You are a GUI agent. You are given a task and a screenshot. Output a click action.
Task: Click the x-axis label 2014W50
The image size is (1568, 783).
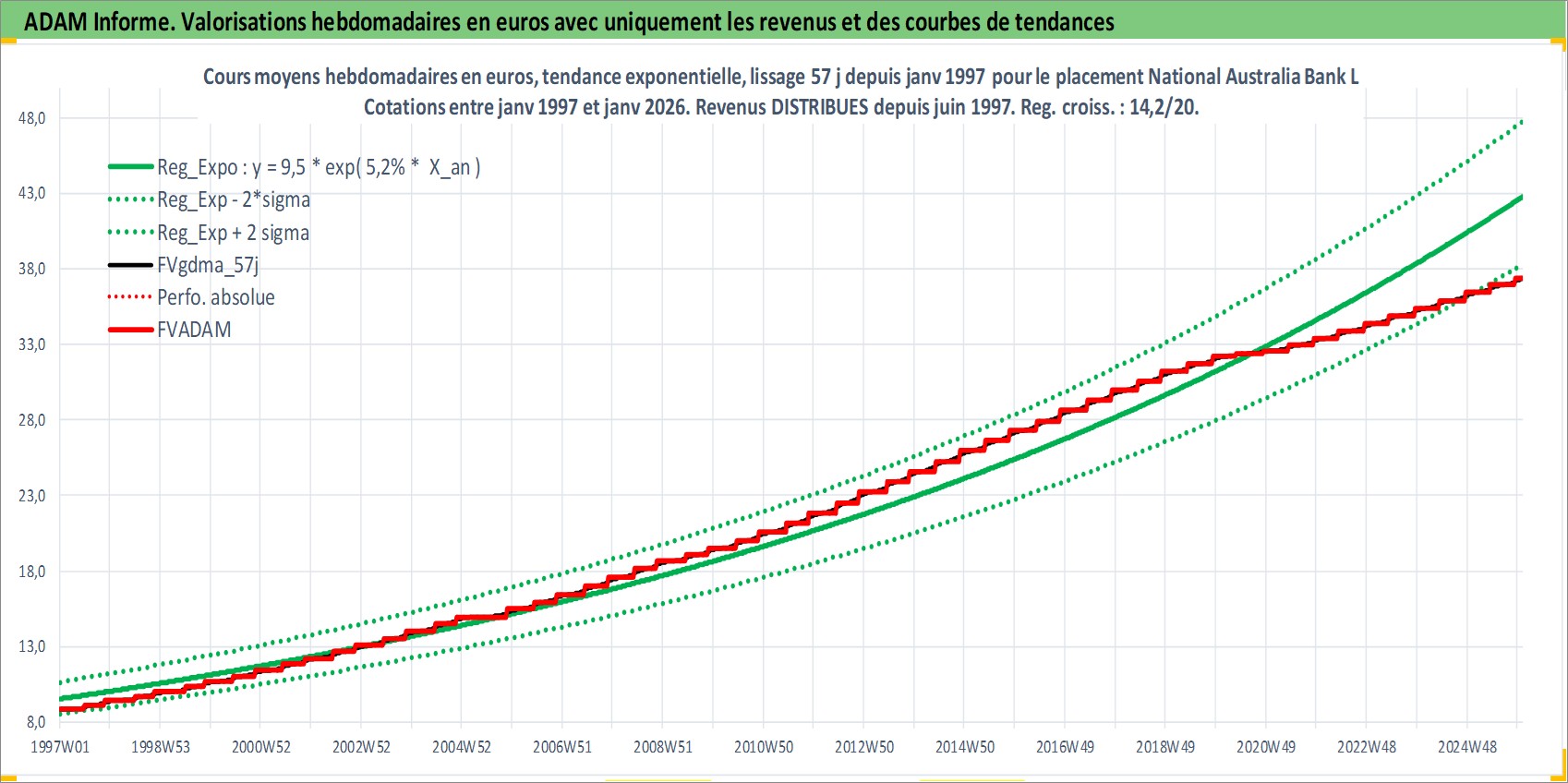click(x=965, y=747)
